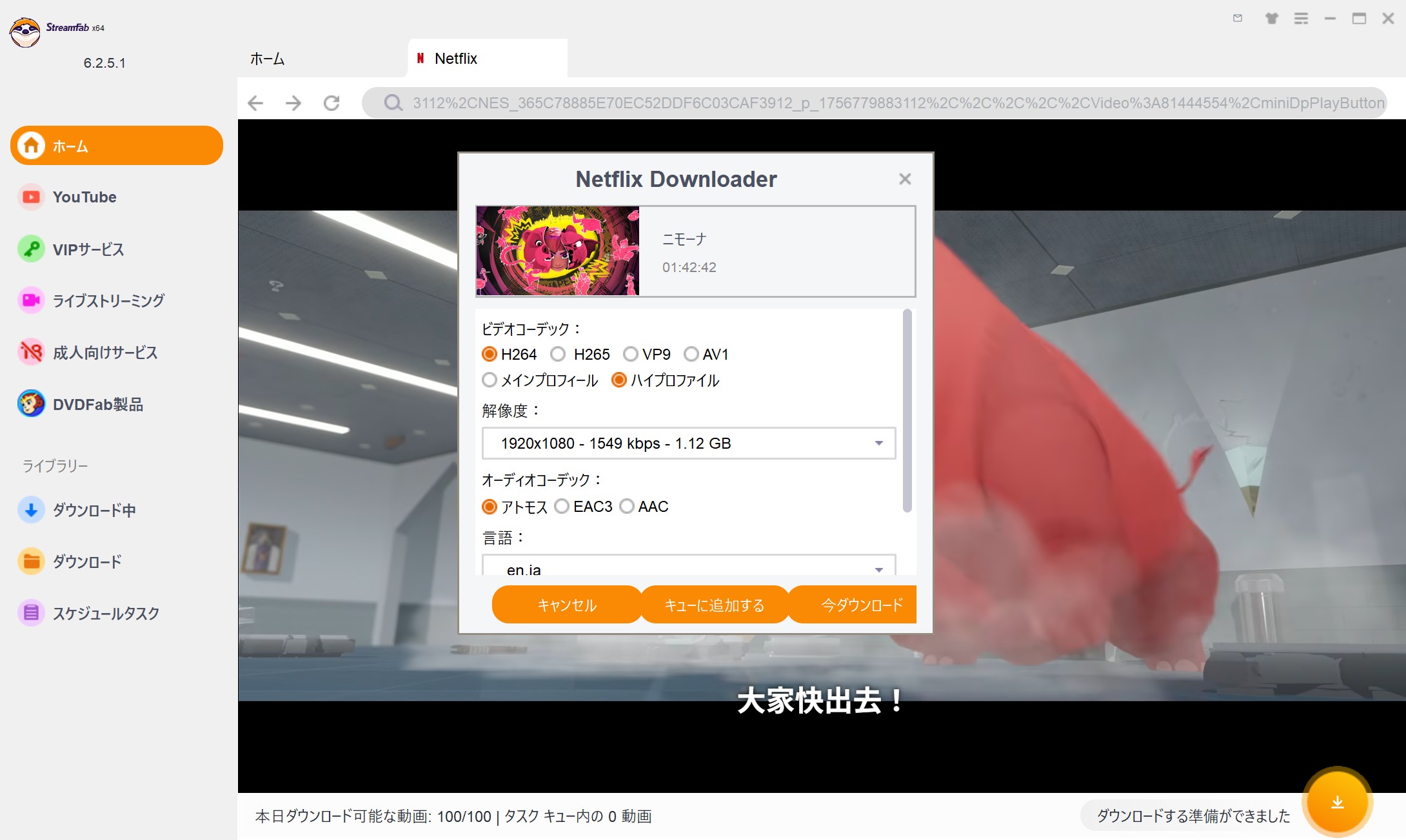Go forward with the right arrow icon
1406x840 pixels.
click(x=293, y=103)
